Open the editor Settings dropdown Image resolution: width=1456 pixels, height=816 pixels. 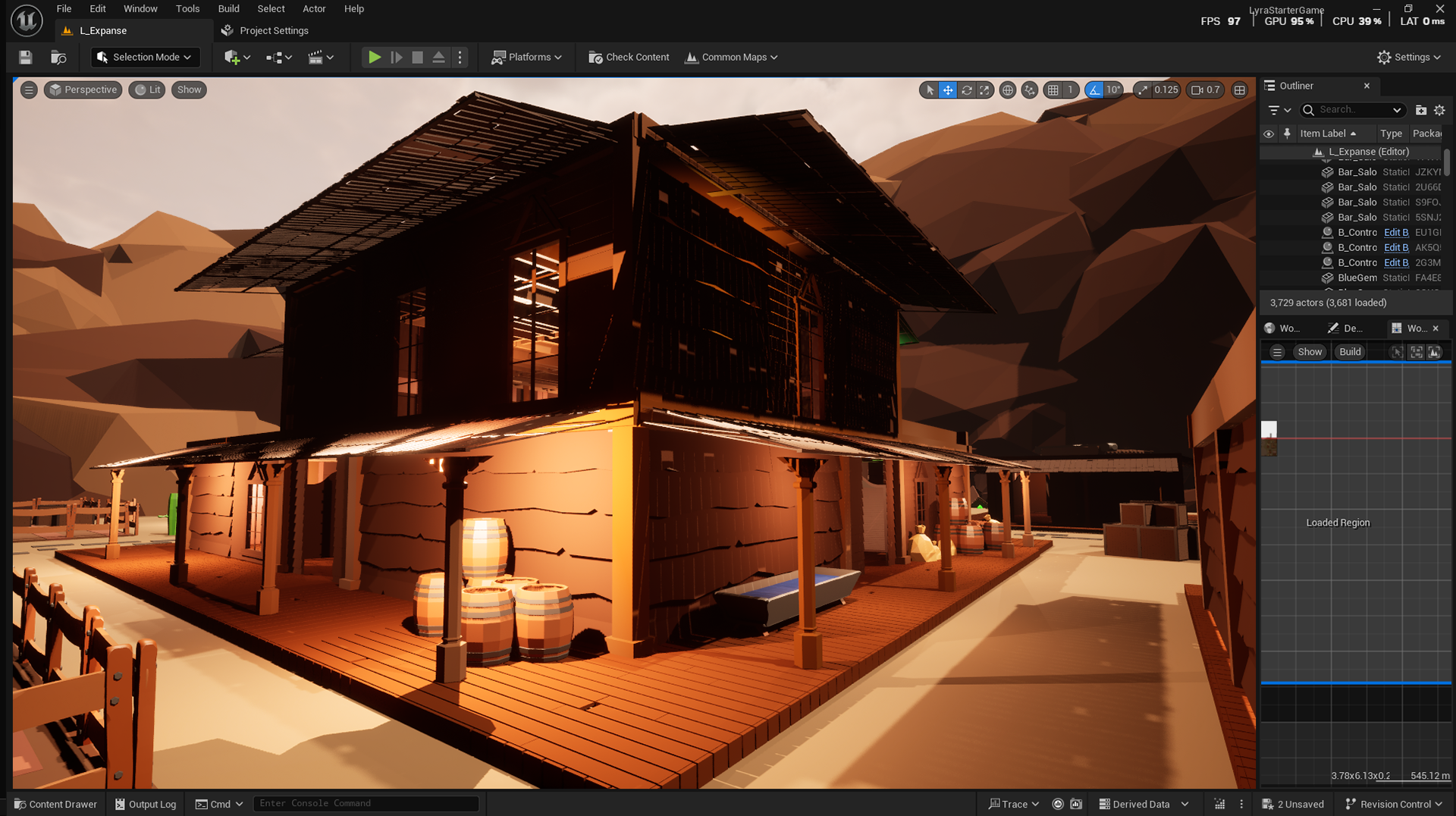[x=1409, y=58]
